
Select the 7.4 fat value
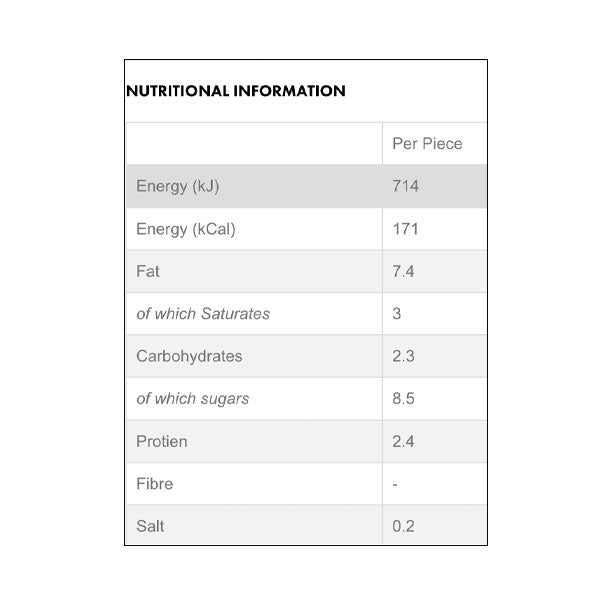[x=404, y=272]
